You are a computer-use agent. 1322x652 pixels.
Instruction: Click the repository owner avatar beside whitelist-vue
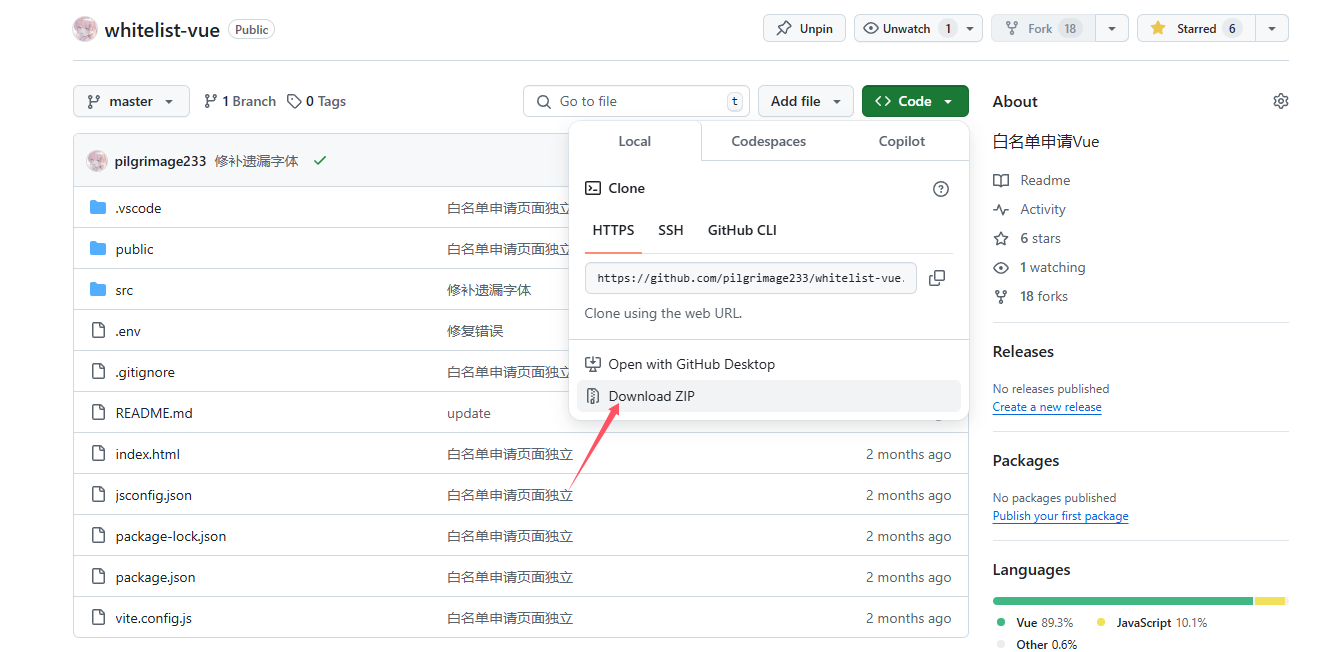tap(85, 29)
